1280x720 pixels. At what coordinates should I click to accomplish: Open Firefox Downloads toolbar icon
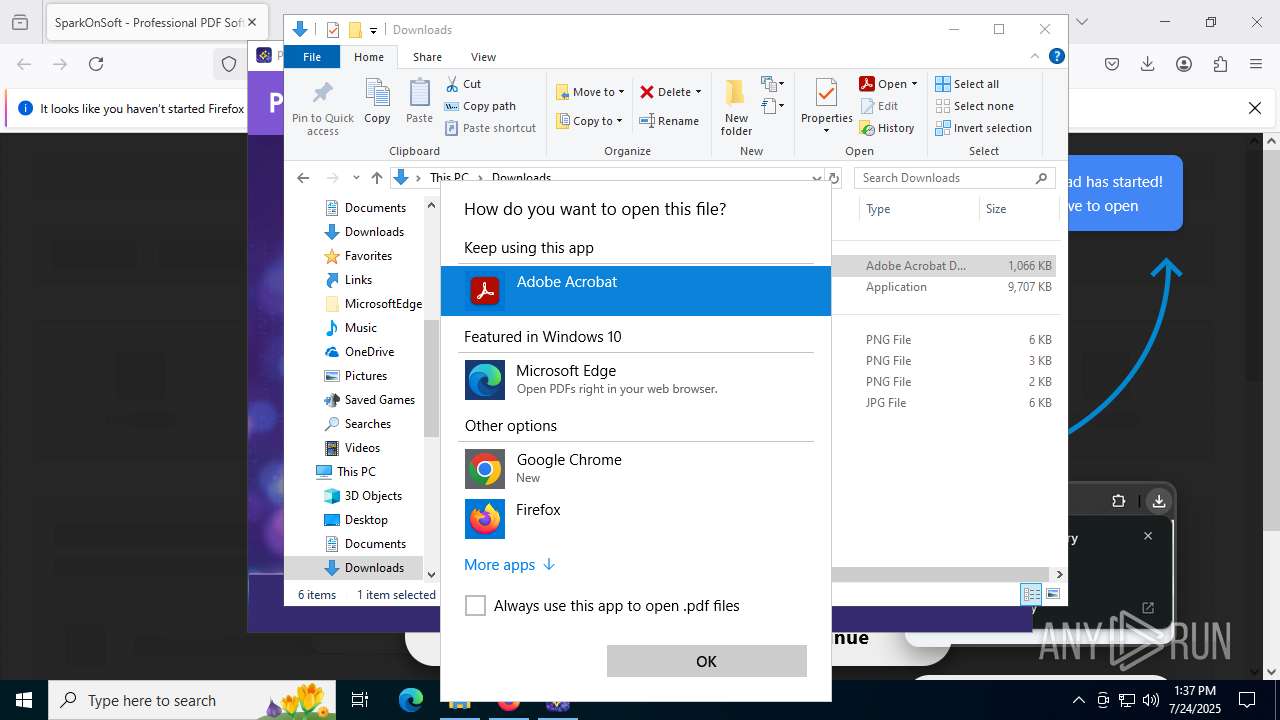[1147, 64]
